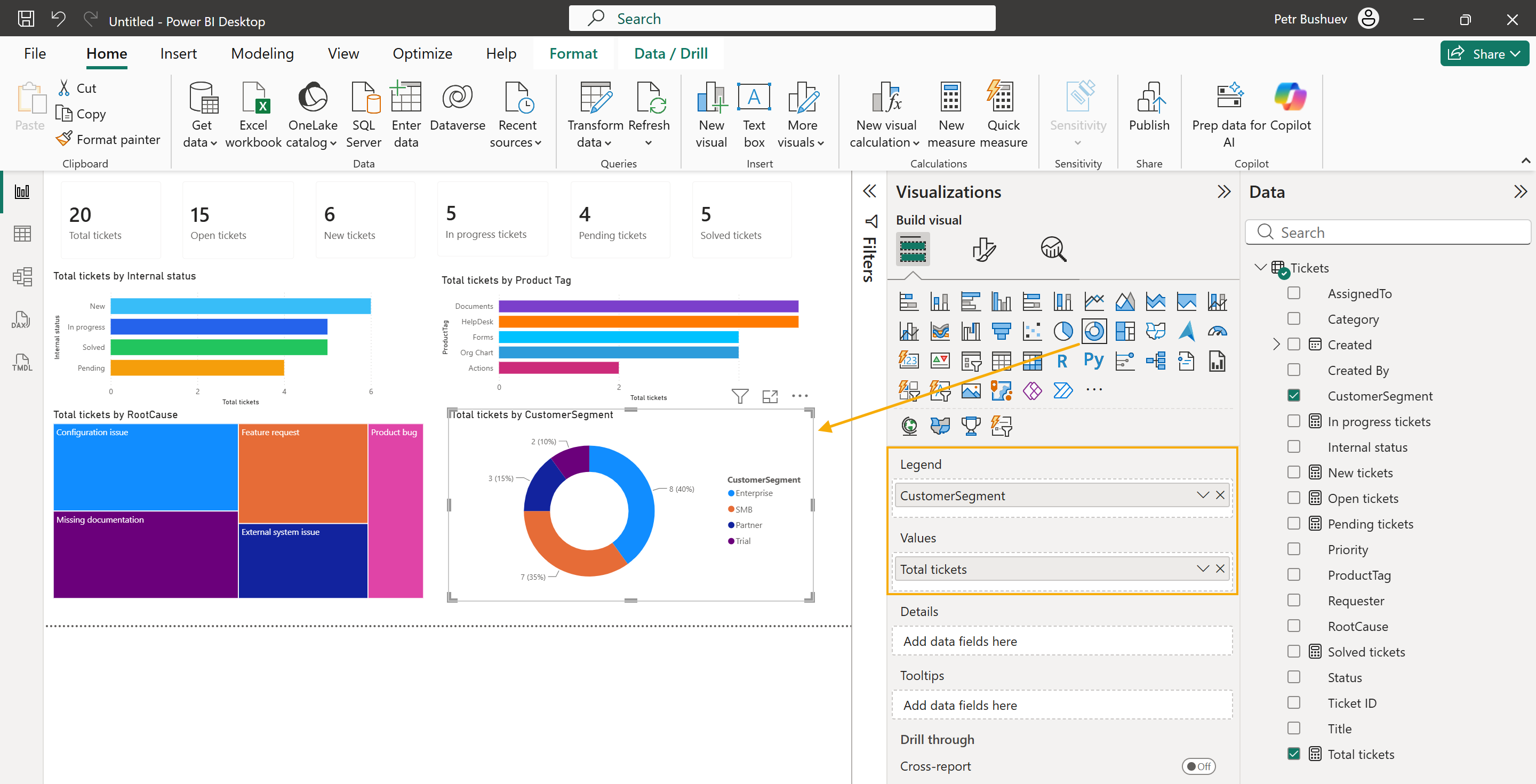Click the Publish button
Viewport: 1536px width, 784px height.
tap(1149, 107)
